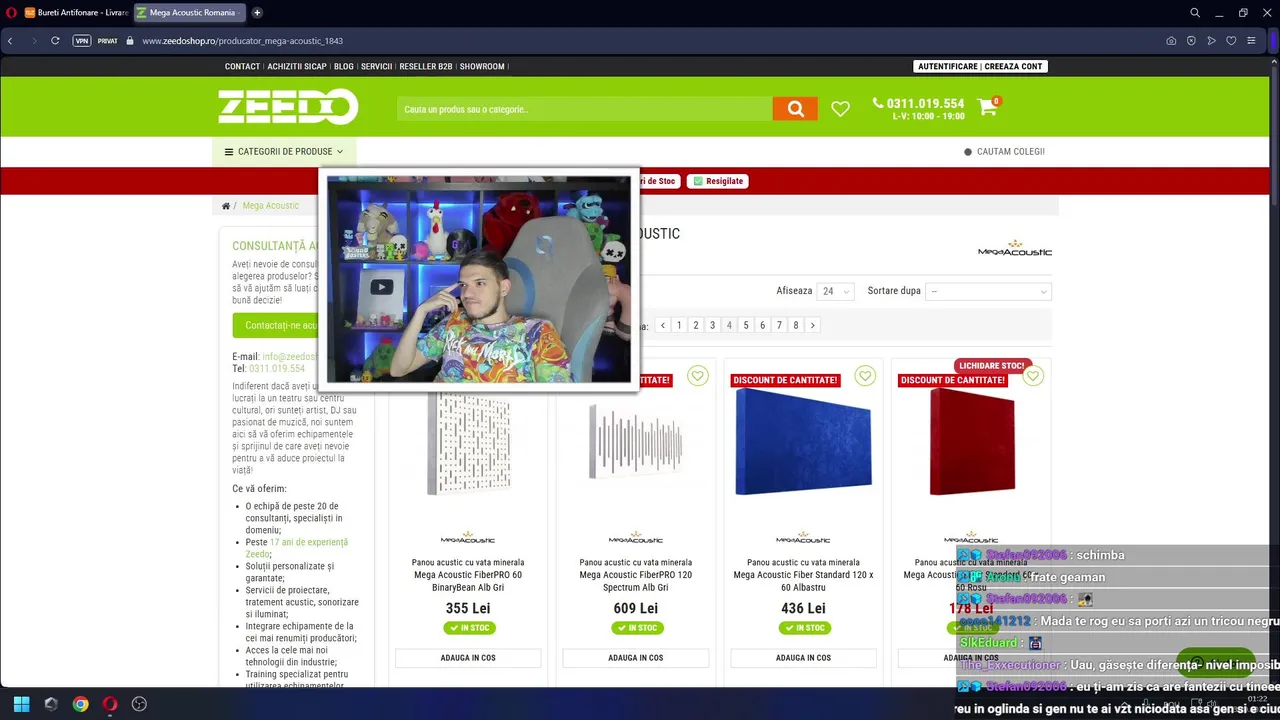This screenshot has height=720, width=1280.
Task: Go to page 8 in pagination
Action: [x=796, y=325]
